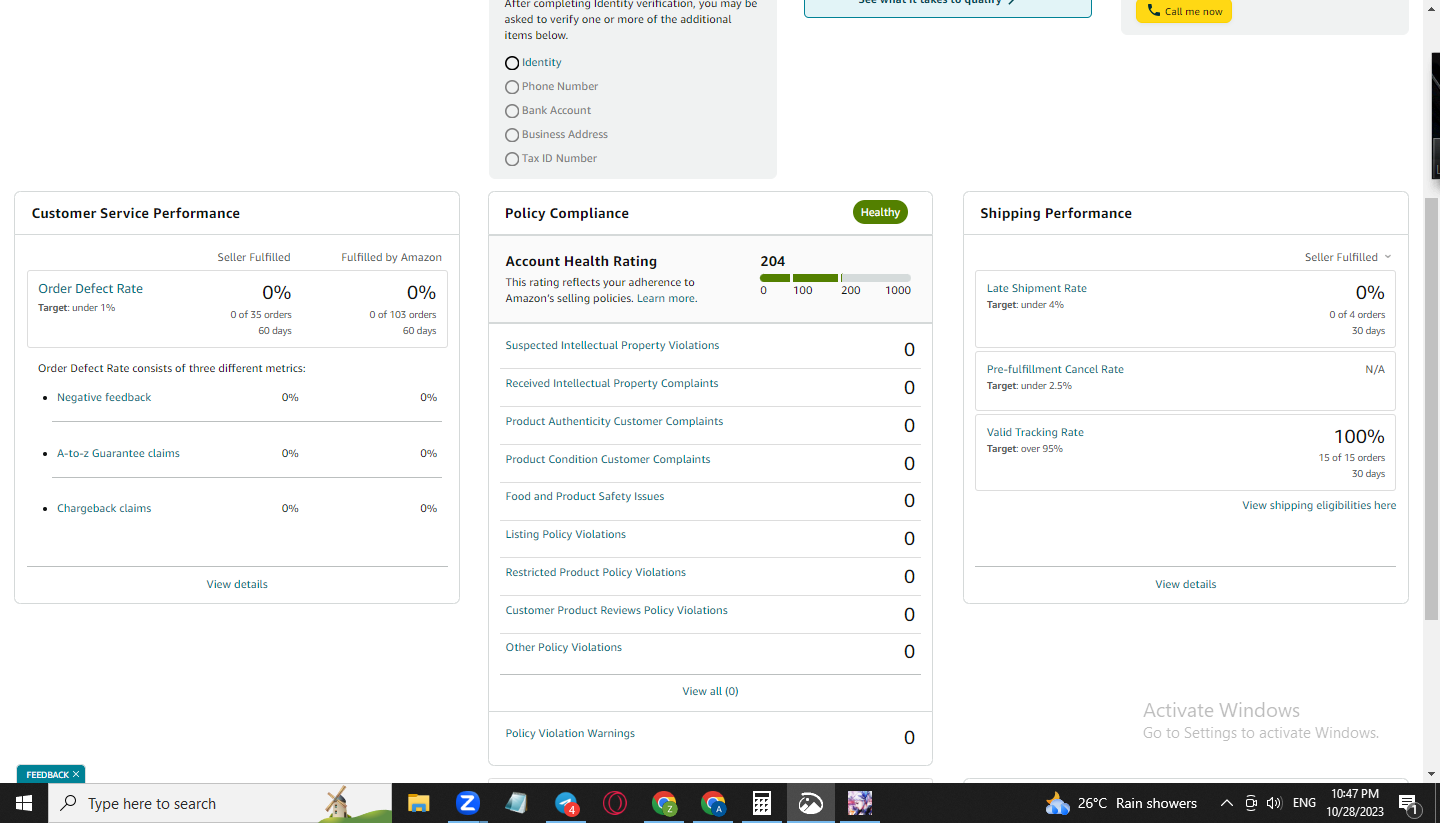Open Telegram with 4 unread badge
Viewport: 1440px width, 823px height.
point(566,803)
